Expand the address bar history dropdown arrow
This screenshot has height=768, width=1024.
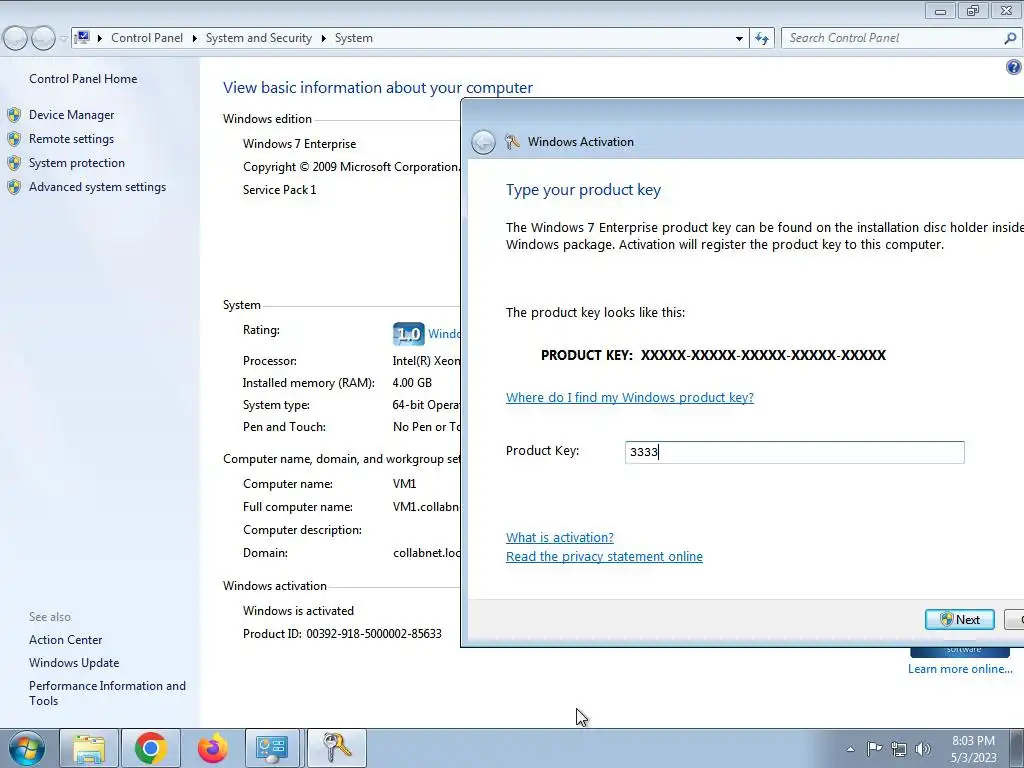coord(739,39)
